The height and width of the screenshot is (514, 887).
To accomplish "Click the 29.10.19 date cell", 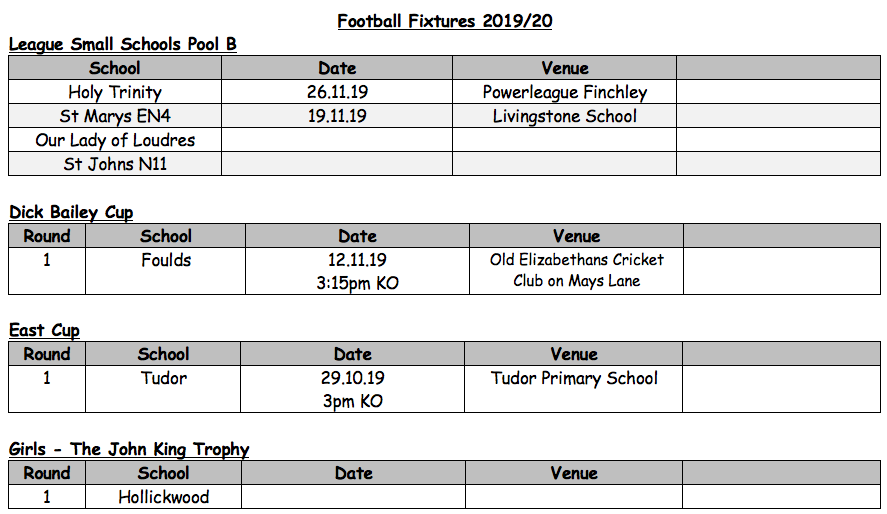I will point(352,378).
